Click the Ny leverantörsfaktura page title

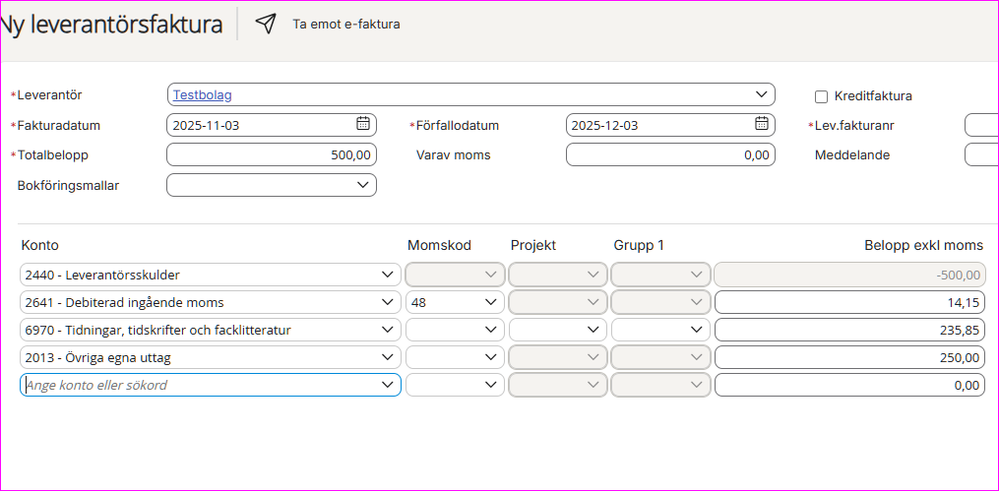coord(111,25)
